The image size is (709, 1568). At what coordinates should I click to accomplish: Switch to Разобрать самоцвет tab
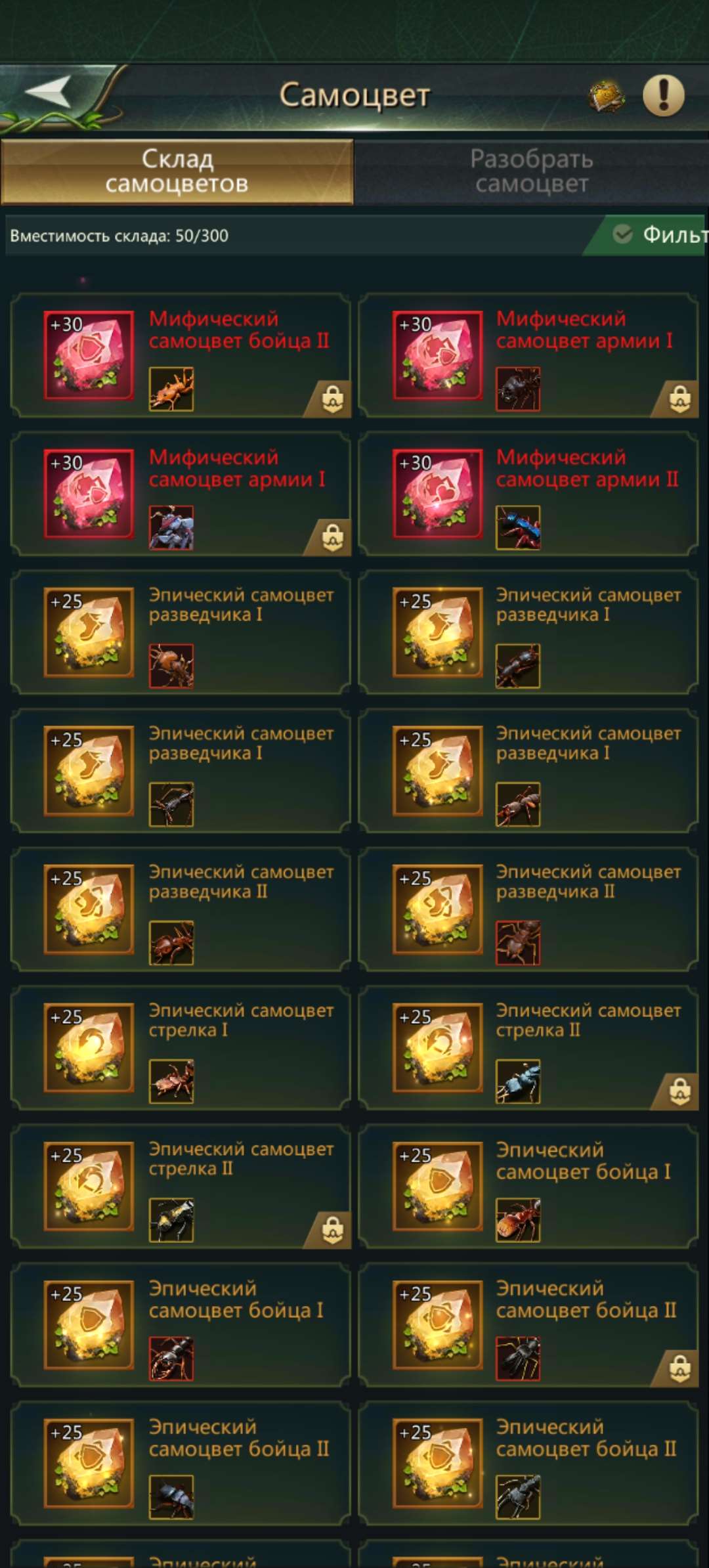coord(532,171)
